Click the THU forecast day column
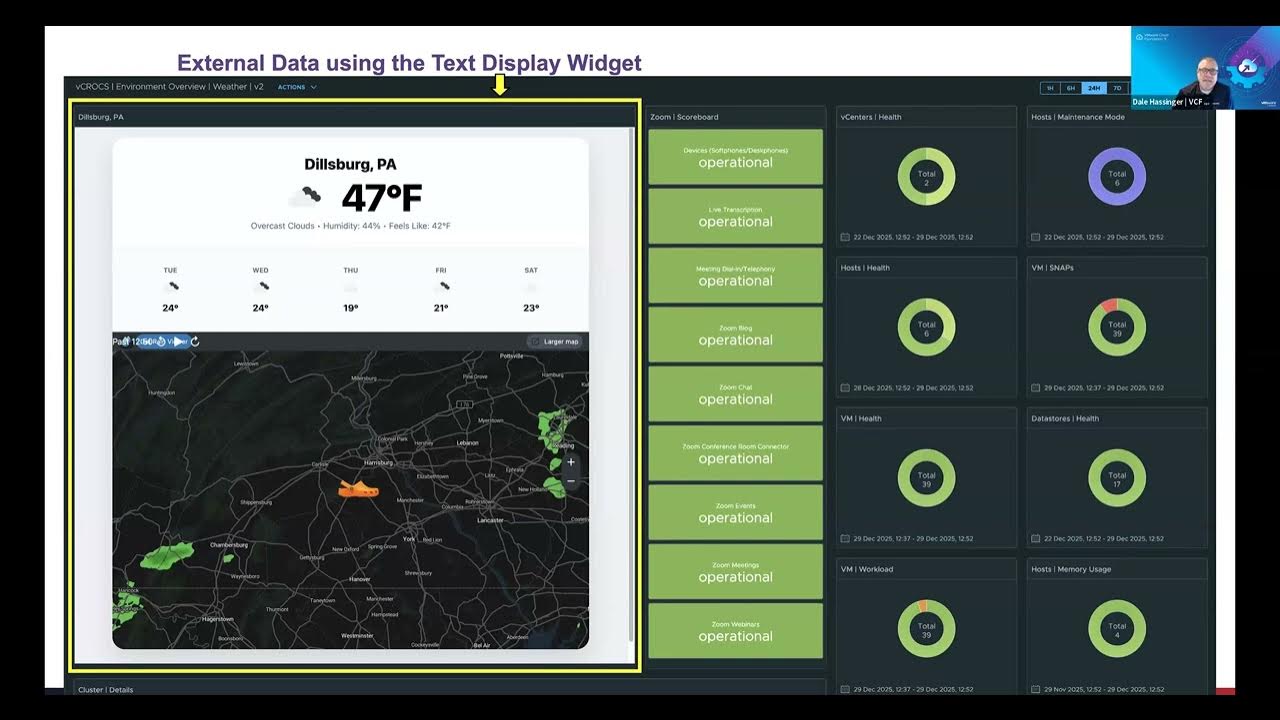This screenshot has height=720, width=1280. tap(351, 290)
